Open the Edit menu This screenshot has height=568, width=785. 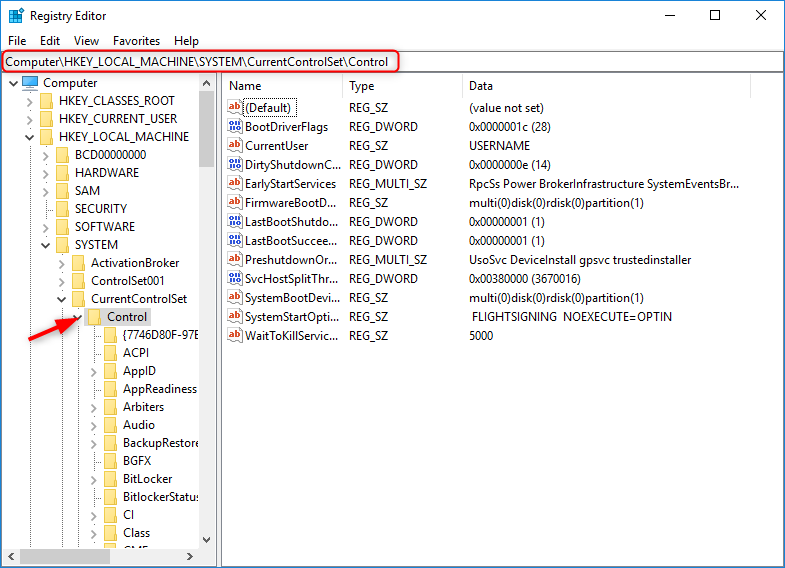click(x=50, y=41)
